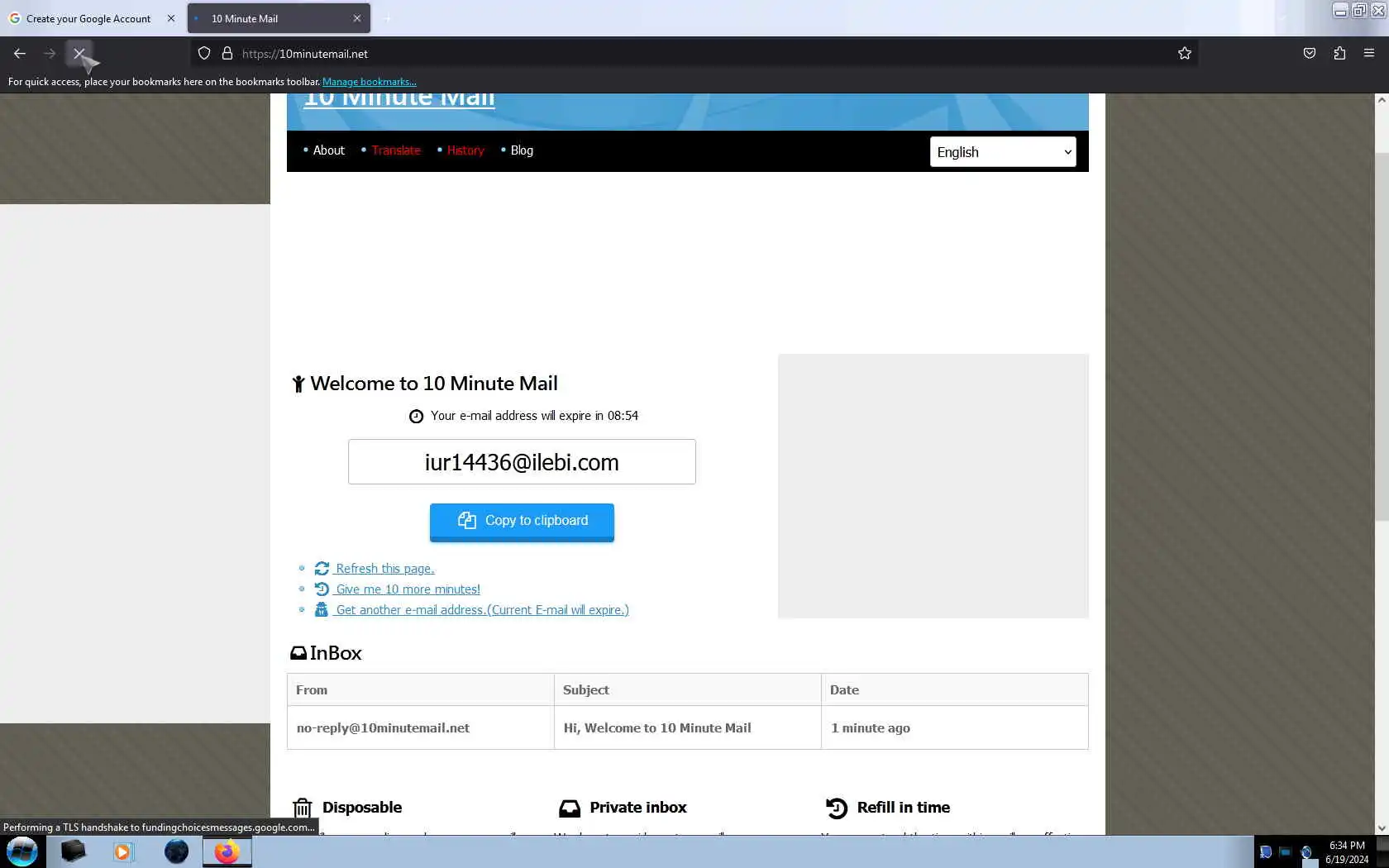Stop loading the page

79,54
